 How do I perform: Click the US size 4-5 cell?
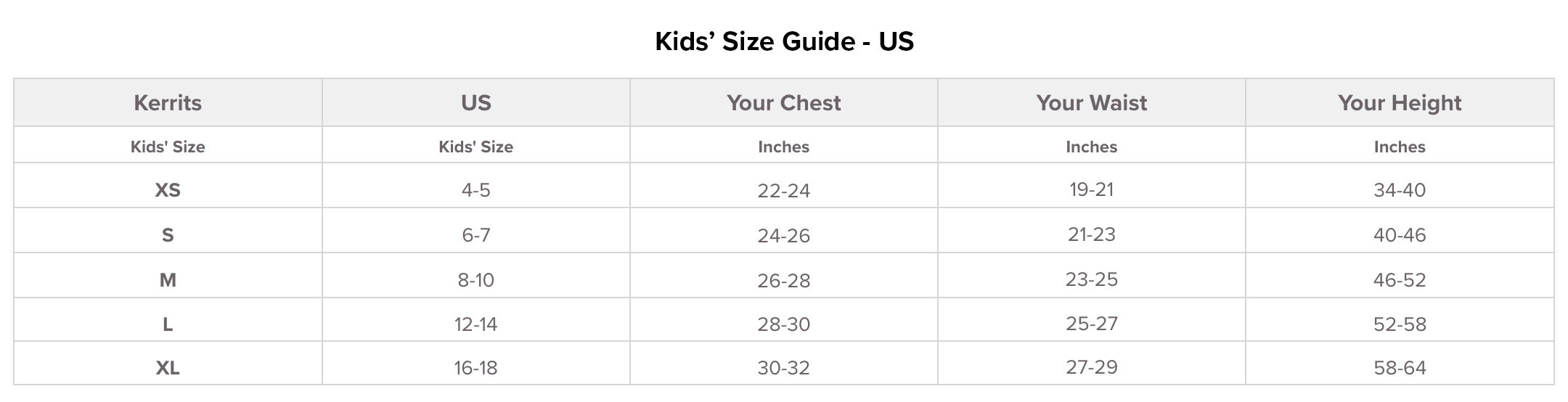[475, 190]
